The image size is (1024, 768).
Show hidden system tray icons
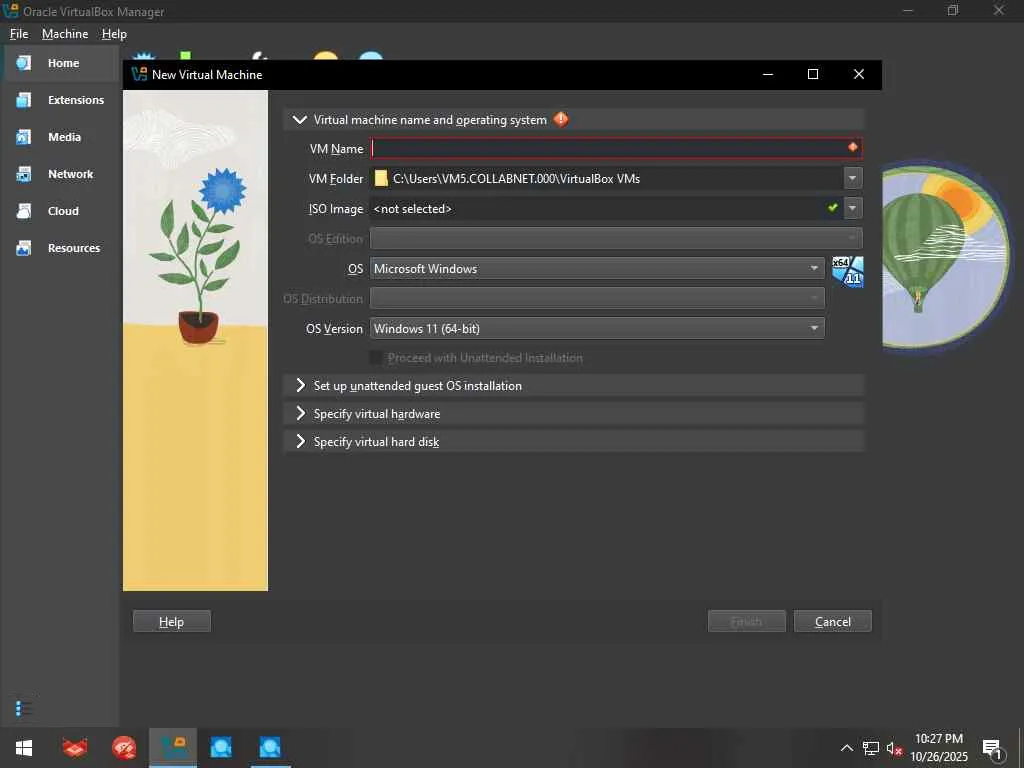(846, 748)
